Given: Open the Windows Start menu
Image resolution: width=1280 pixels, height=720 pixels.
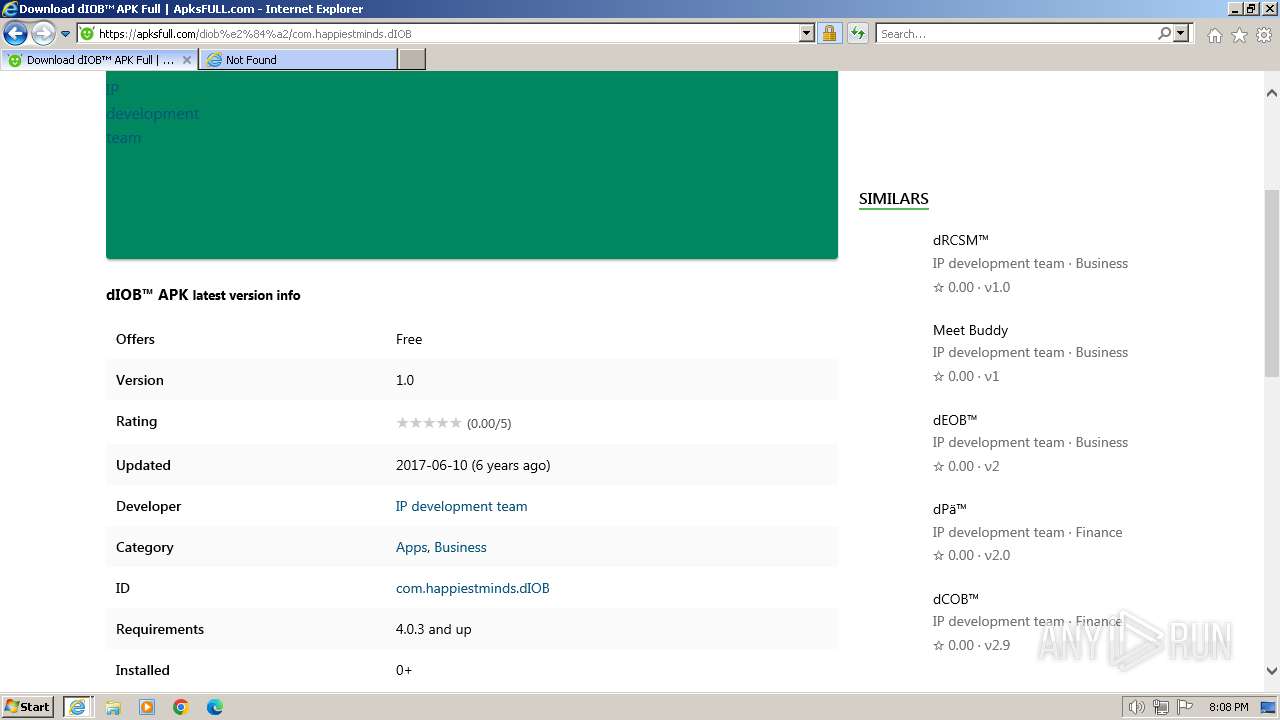Looking at the screenshot, I should [x=28, y=707].
